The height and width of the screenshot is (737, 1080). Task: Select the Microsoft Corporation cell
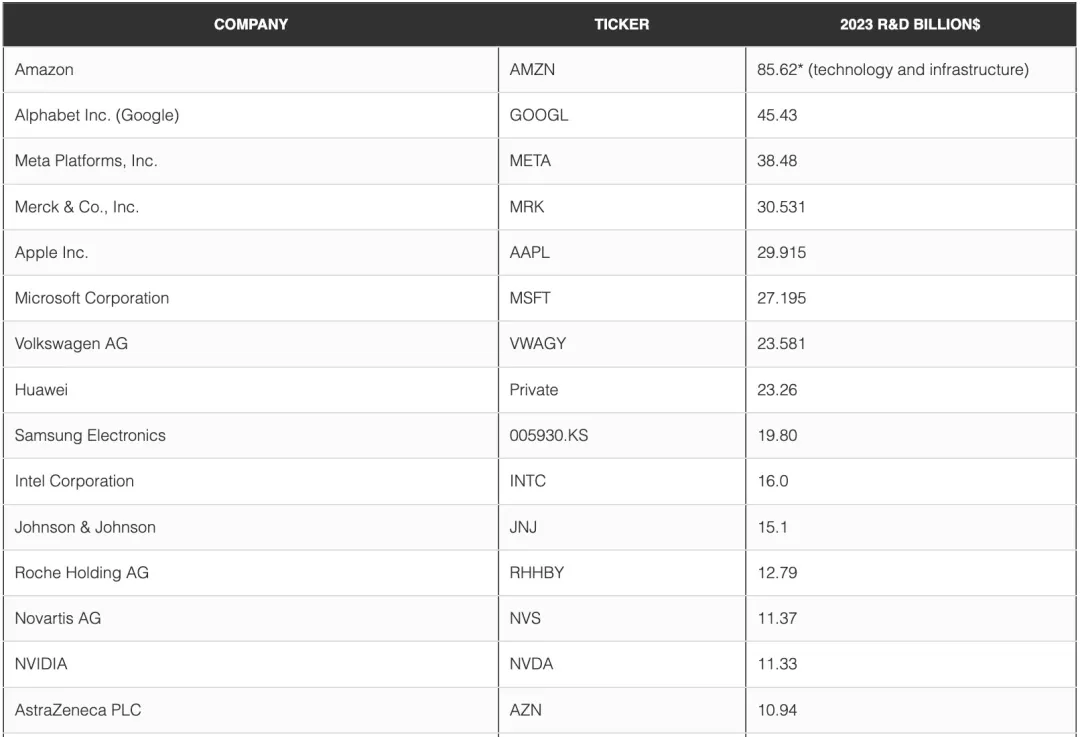(x=251, y=298)
